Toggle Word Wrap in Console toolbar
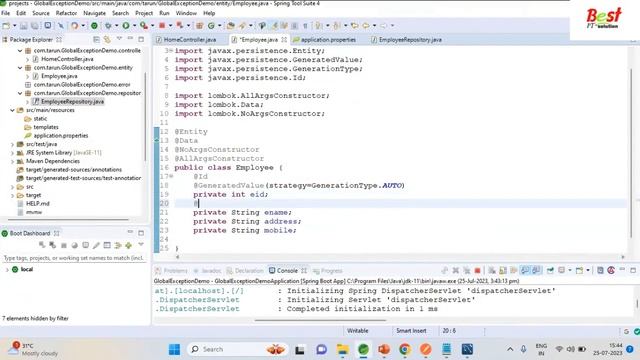This screenshot has width=640, height=360. click(x=513, y=270)
